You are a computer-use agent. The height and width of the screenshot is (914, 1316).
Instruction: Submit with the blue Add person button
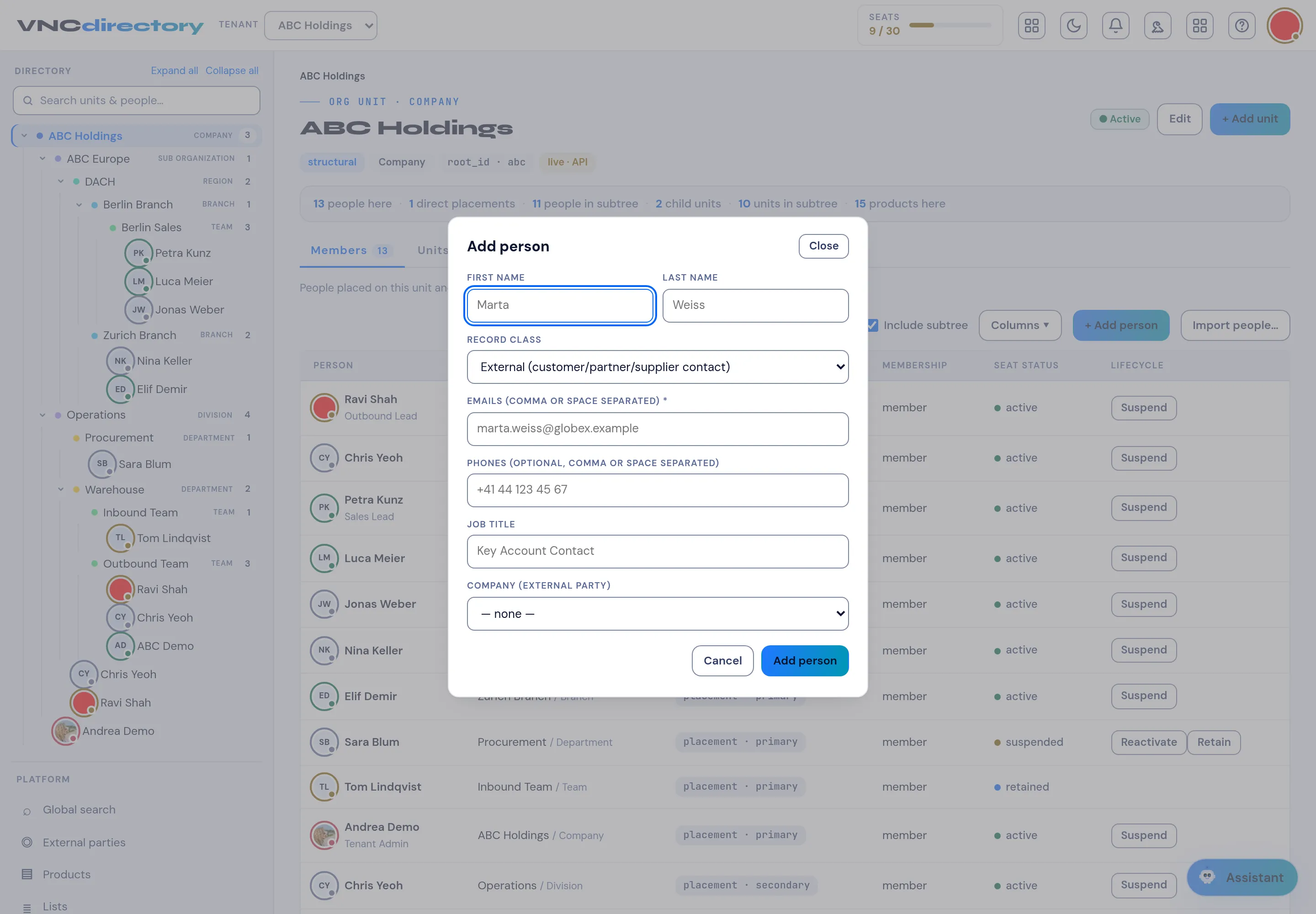tap(805, 661)
